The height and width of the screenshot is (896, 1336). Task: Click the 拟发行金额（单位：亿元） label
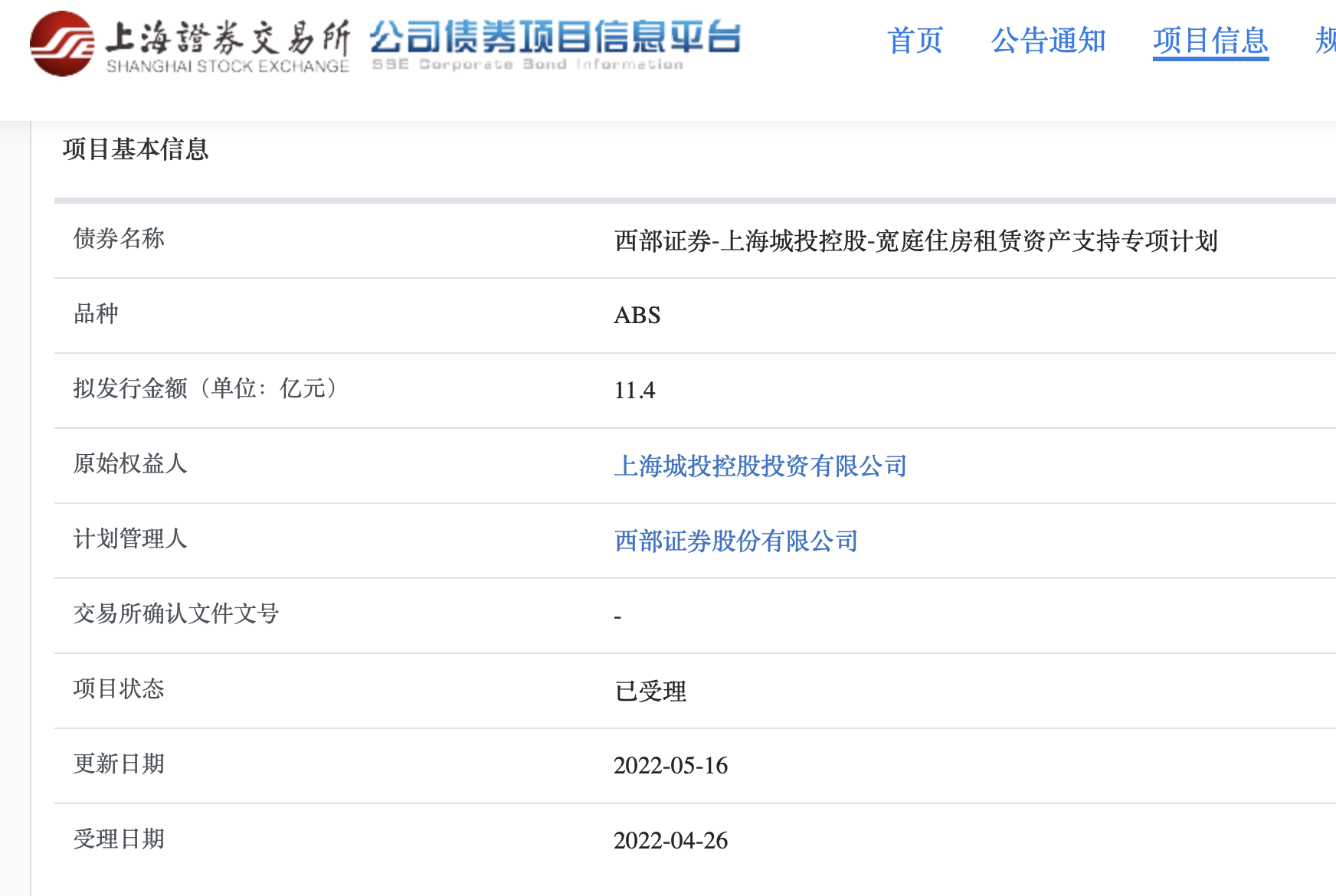pyautogui.click(x=208, y=388)
